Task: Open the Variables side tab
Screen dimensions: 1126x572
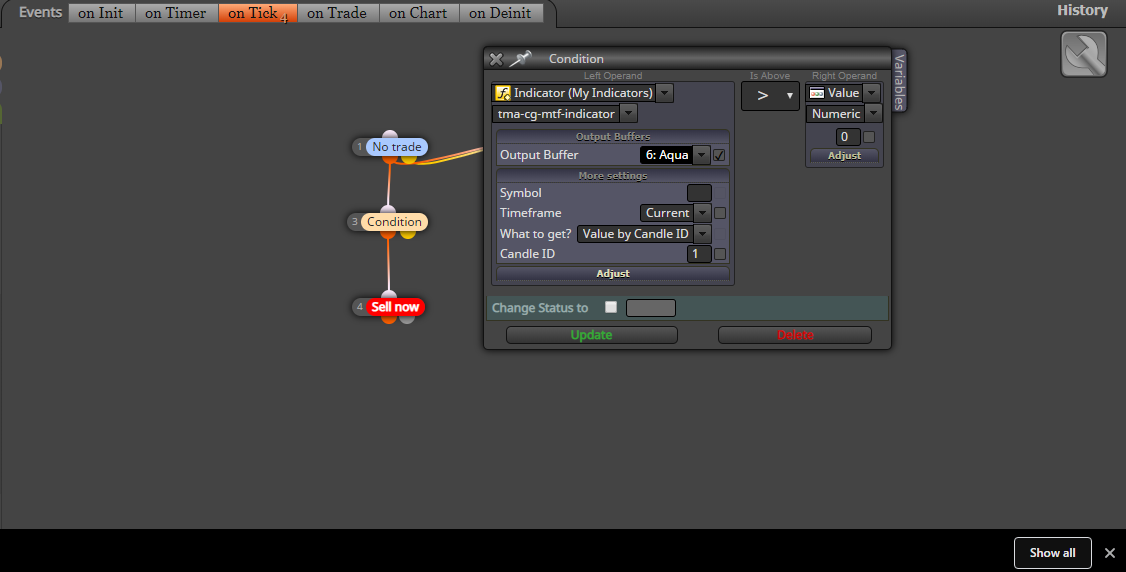Action: (x=899, y=81)
